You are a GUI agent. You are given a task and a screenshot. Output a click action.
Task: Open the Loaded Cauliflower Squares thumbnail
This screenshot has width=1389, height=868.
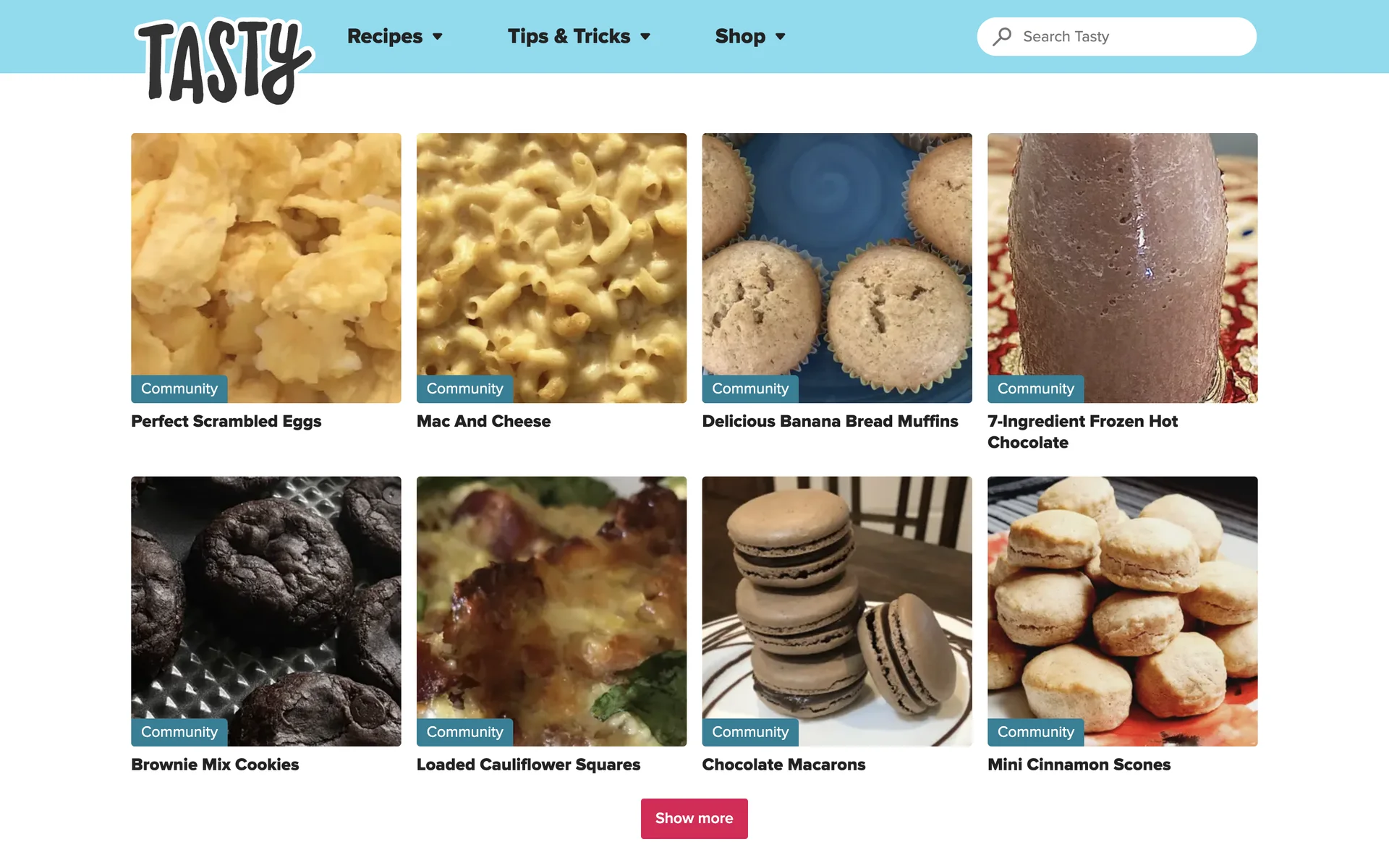point(551,611)
